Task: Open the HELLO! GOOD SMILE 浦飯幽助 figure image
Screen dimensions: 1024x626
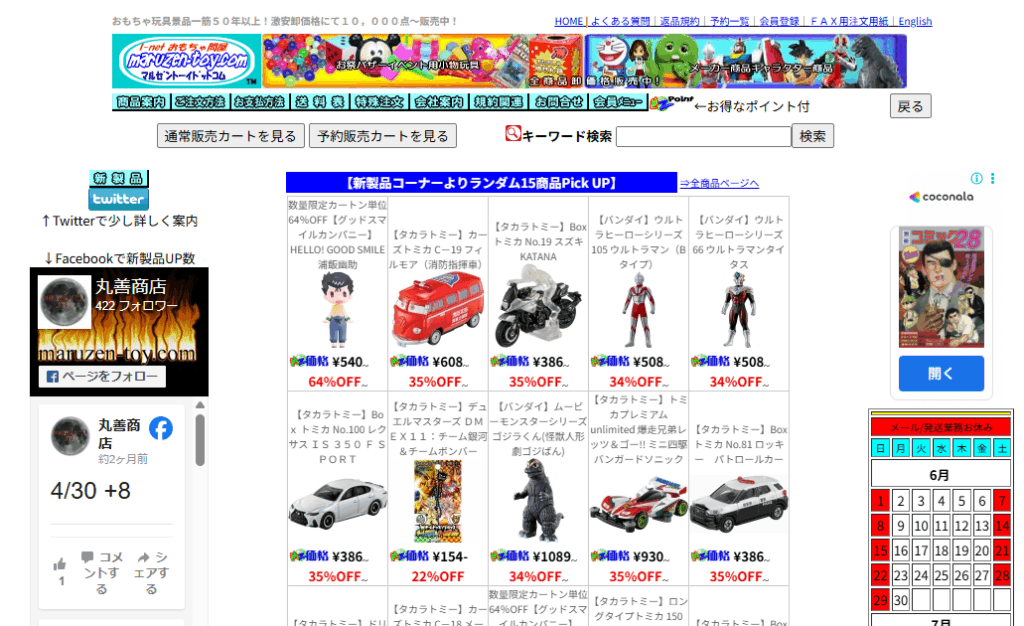Action: [338, 311]
